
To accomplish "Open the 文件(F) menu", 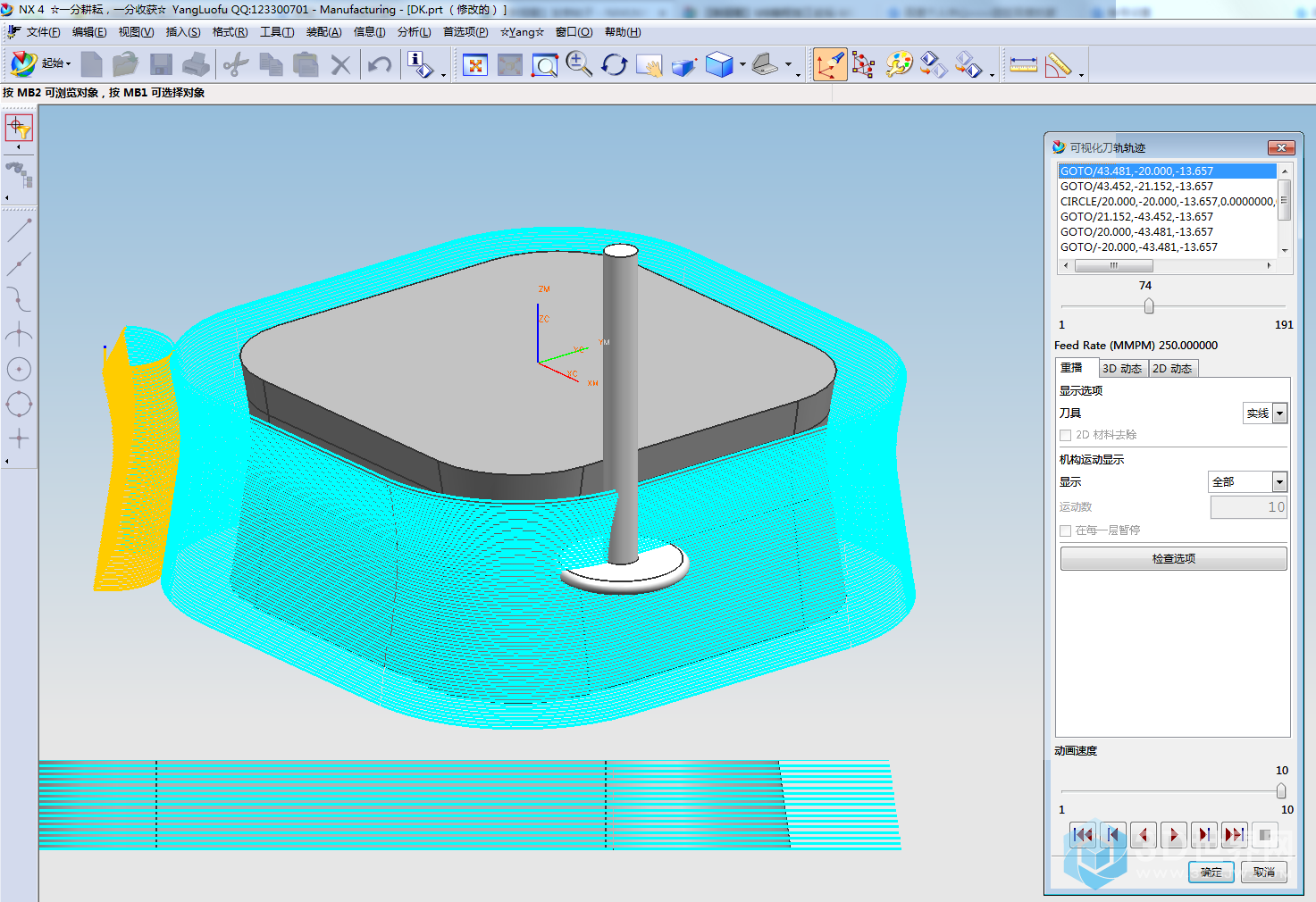I will pyautogui.click(x=43, y=32).
